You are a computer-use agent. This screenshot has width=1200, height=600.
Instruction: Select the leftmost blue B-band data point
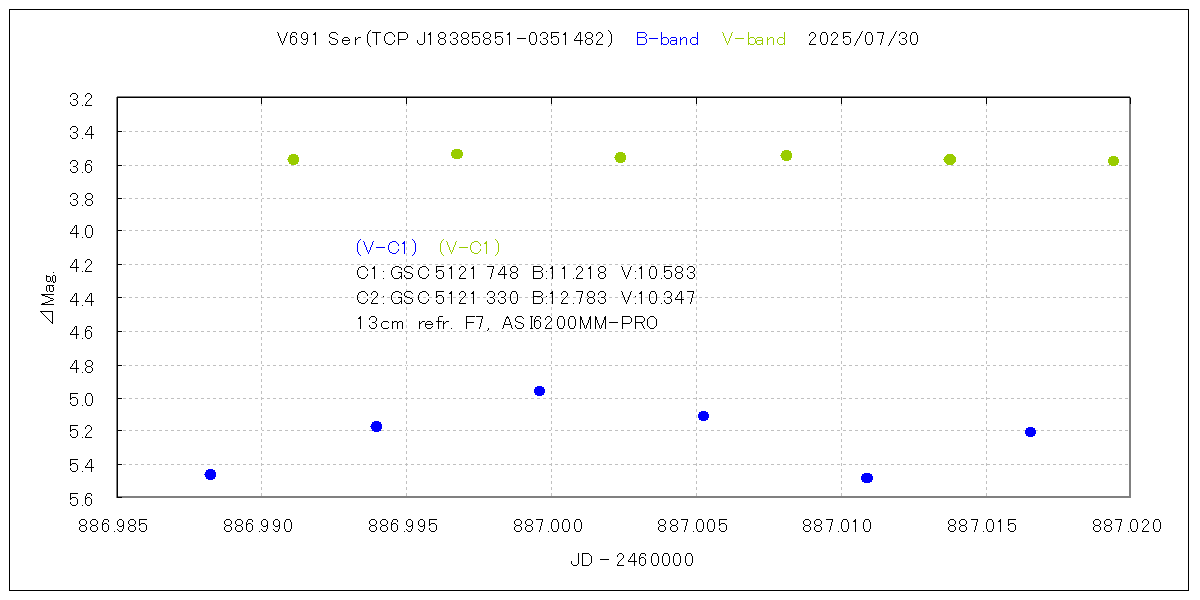(x=210, y=474)
